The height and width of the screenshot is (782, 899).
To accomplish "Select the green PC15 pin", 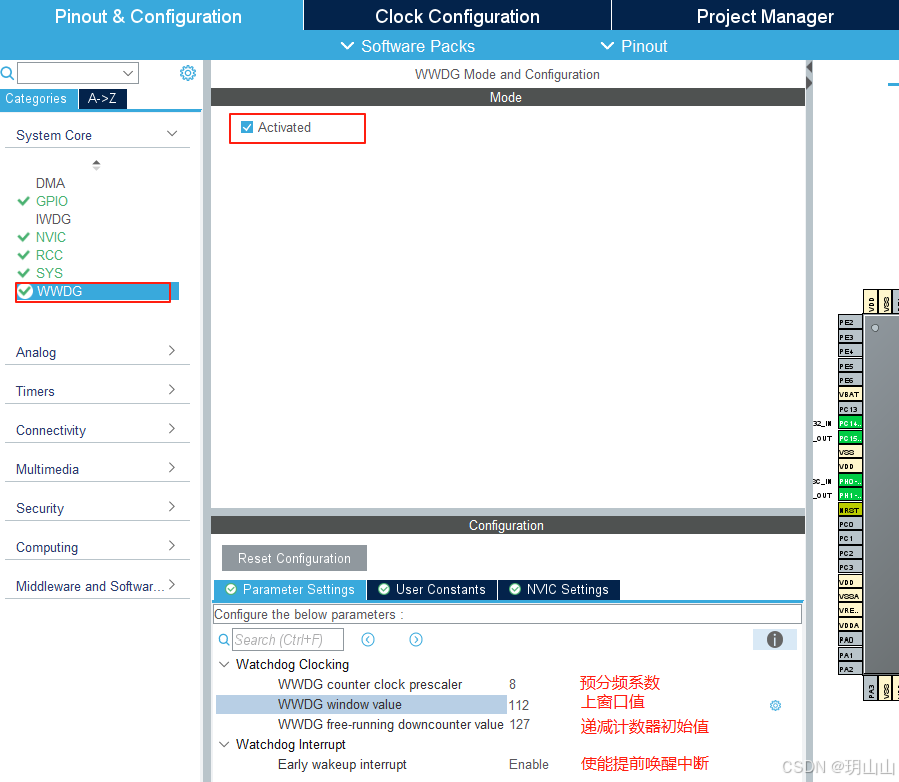I will 850,438.
